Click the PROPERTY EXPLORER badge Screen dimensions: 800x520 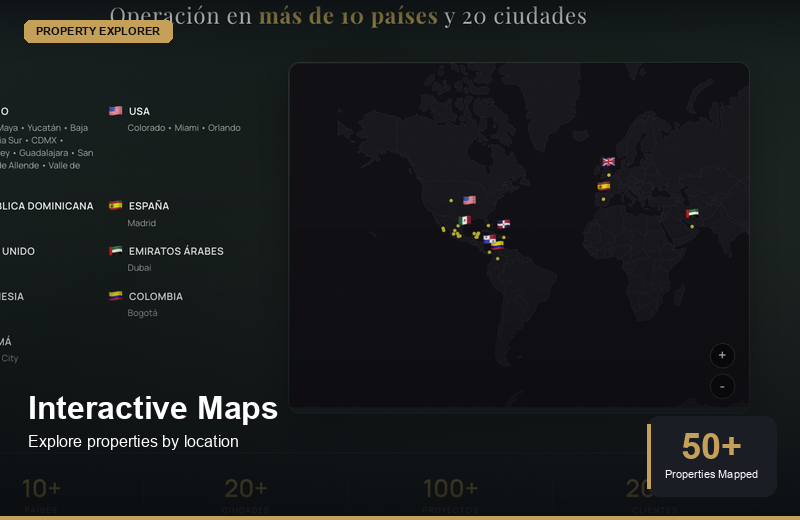98,31
